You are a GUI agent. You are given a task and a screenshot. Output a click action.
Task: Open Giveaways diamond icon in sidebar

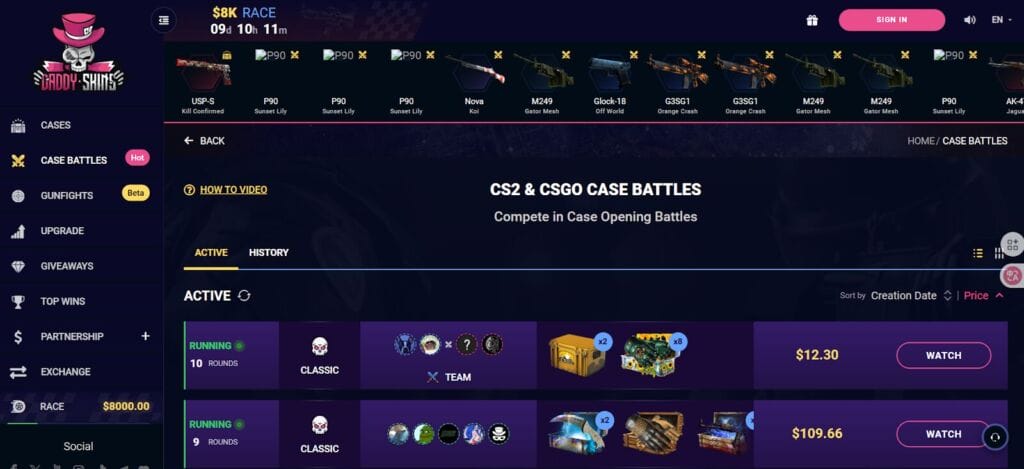point(18,266)
